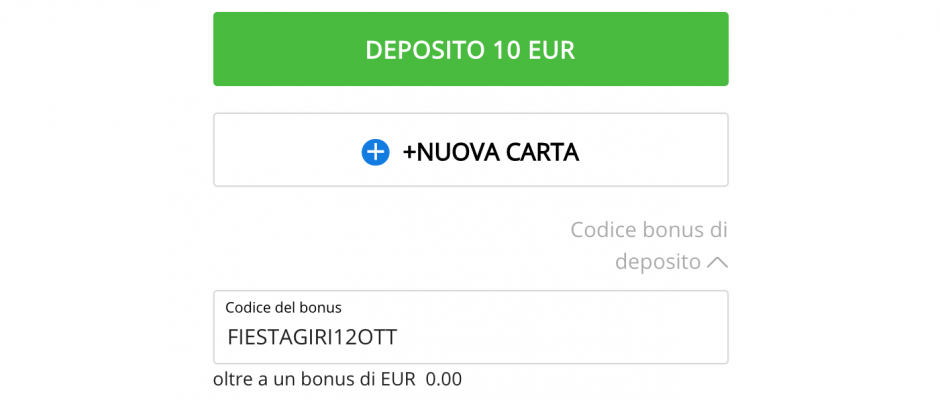Screen dimensions: 940x400
Task: Click the upward arrow after deposito
Action: 717,263
